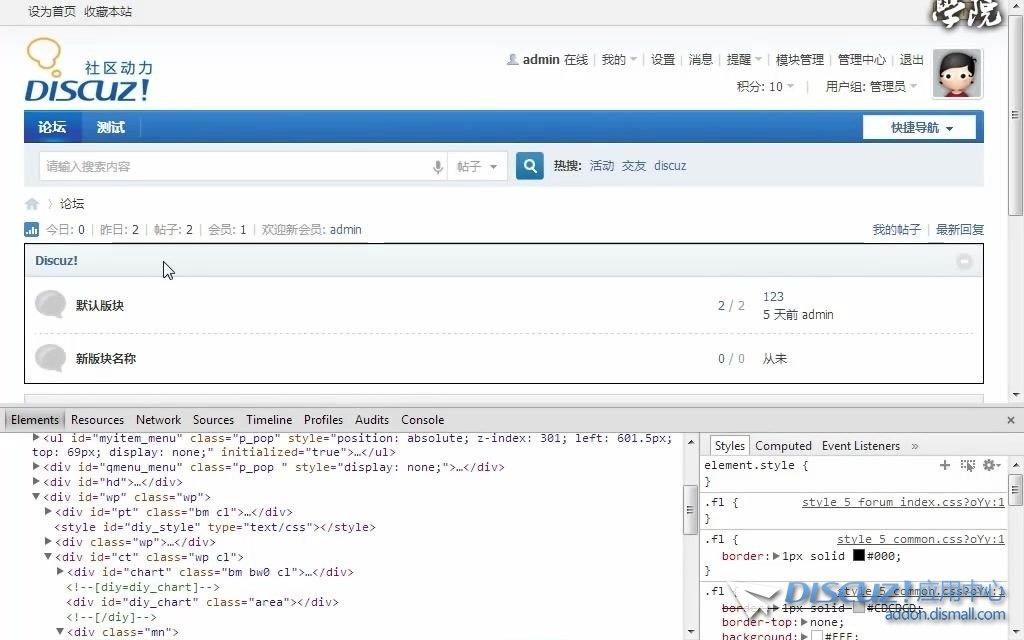Open the 默认版块 forum link
Screen dimensions: 1024x640
(x=100, y=306)
